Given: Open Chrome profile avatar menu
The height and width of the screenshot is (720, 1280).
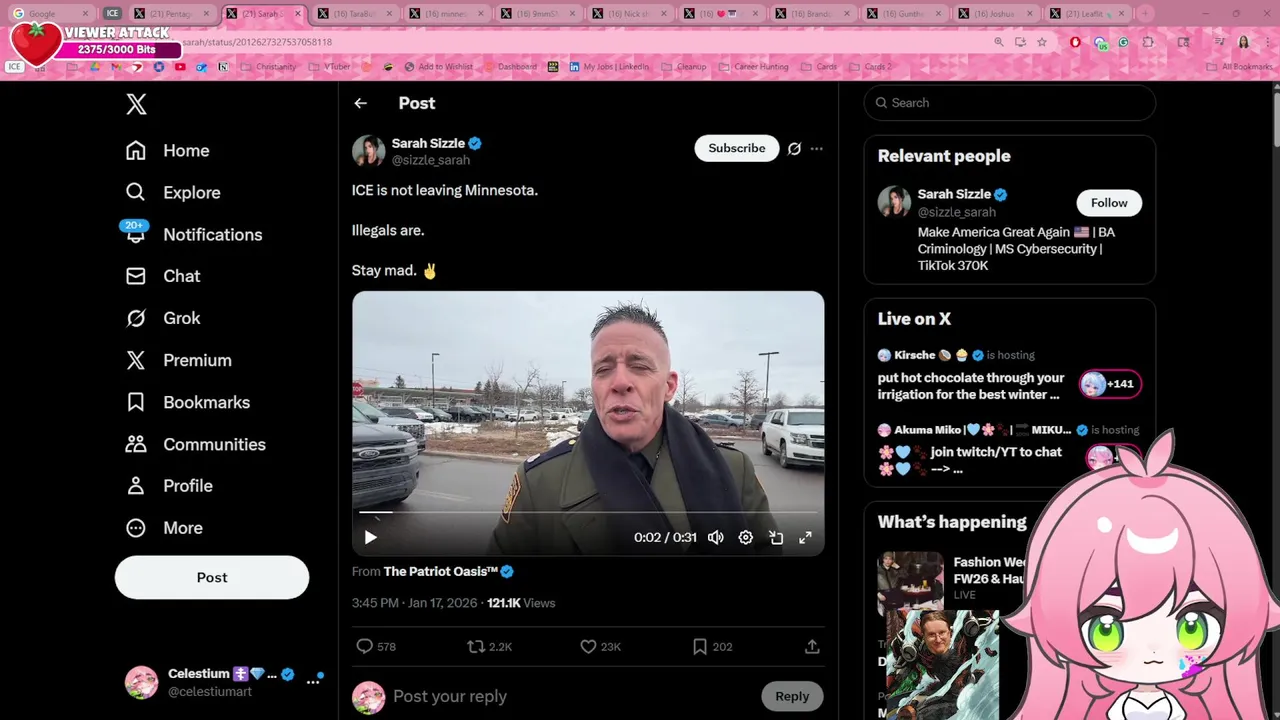Looking at the screenshot, I should [x=1244, y=42].
